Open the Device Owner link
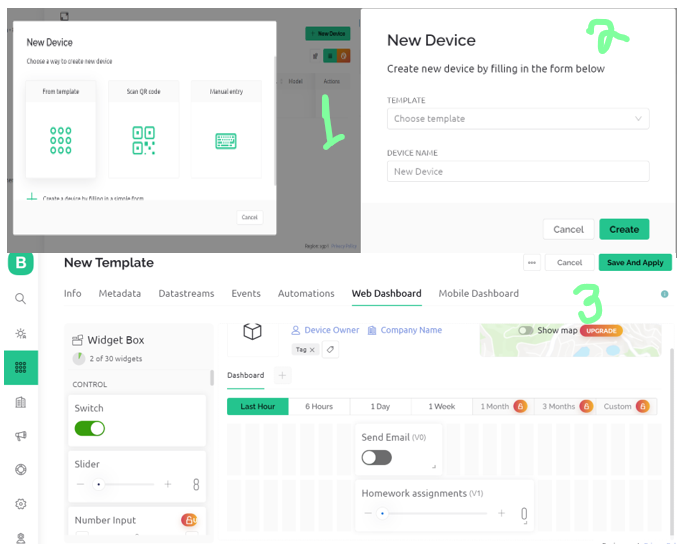This screenshot has height=558, width=682. click(x=325, y=330)
